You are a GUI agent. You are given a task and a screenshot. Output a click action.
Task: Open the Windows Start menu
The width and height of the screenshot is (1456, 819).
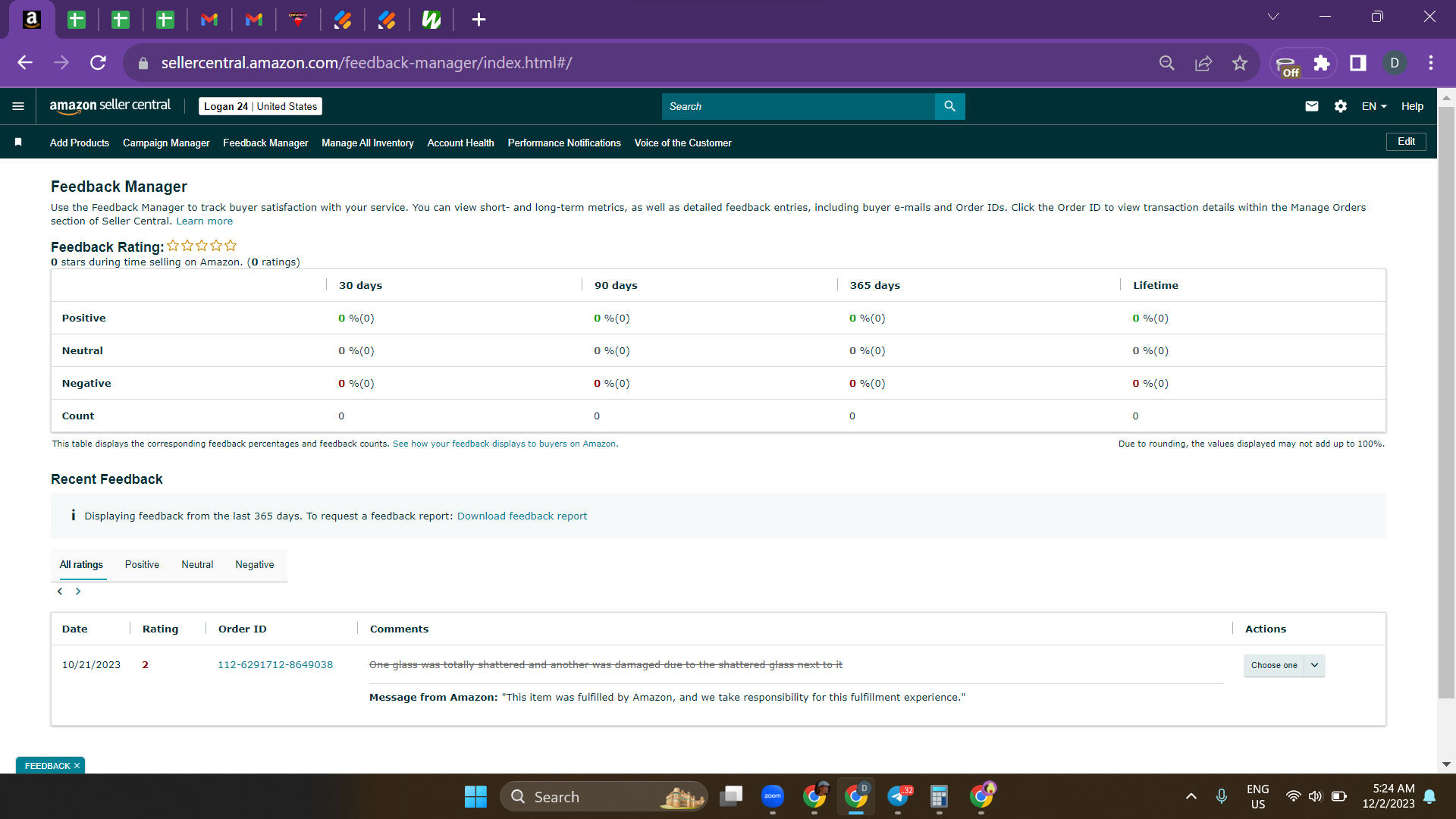click(475, 796)
